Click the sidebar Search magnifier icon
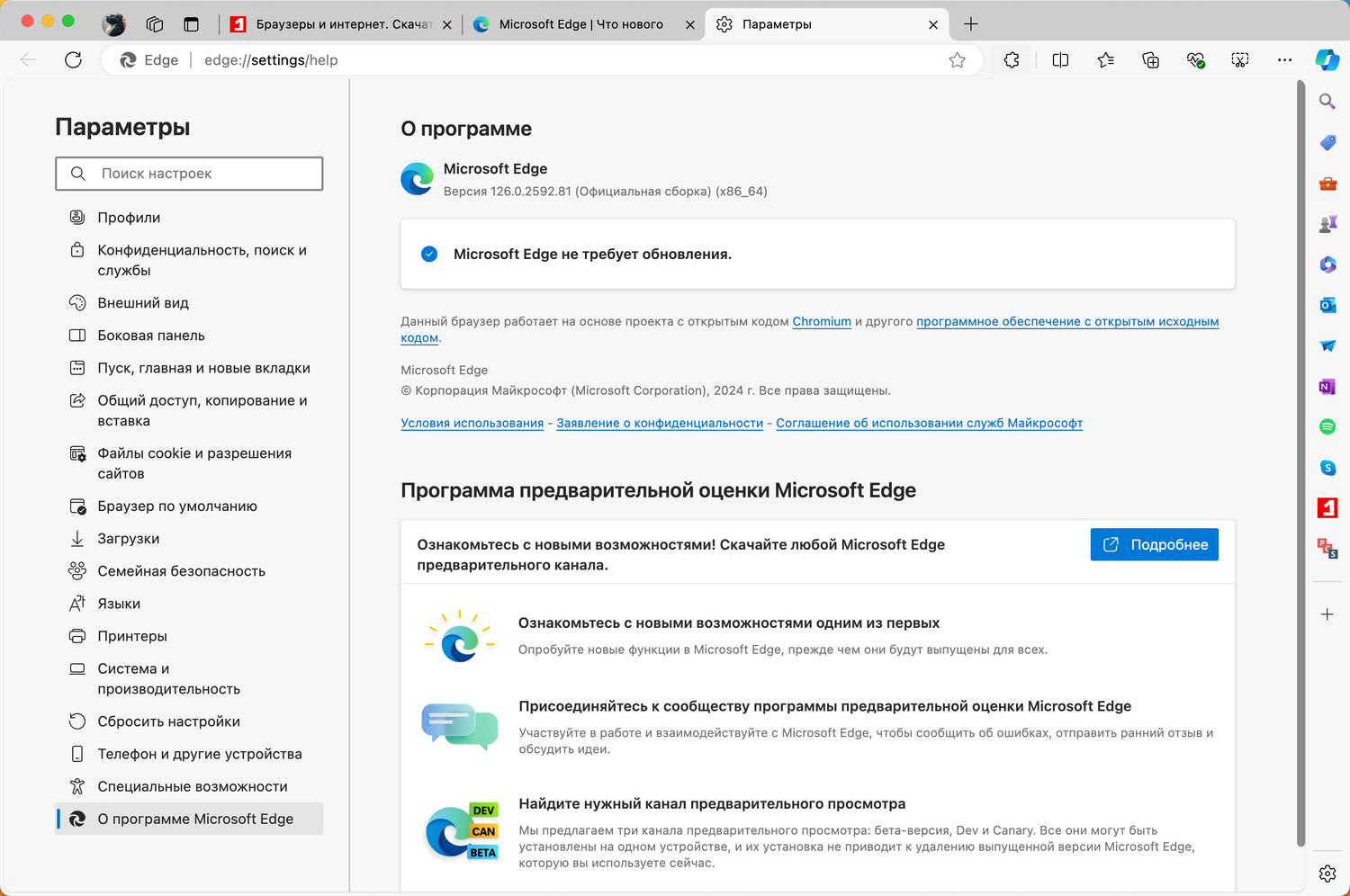This screenshot has height=896, width=1350. 1327,102
